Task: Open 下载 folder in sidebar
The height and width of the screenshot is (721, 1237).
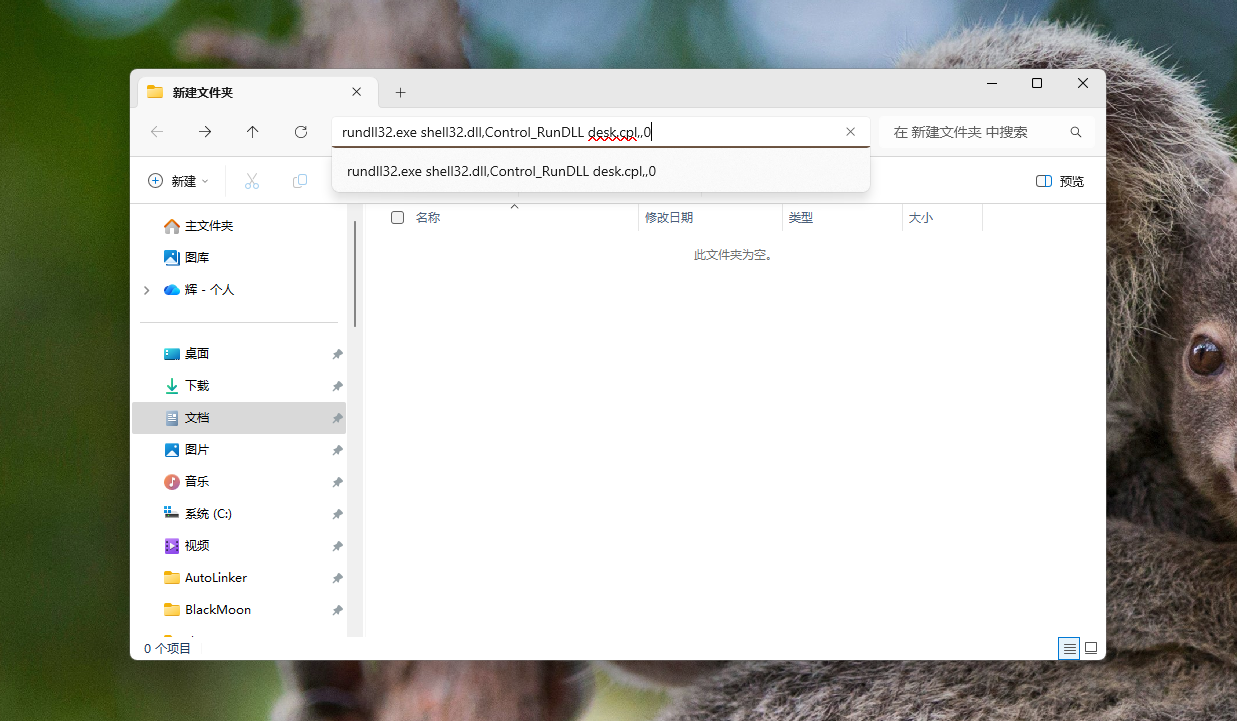Action: [x=197, y=386]
